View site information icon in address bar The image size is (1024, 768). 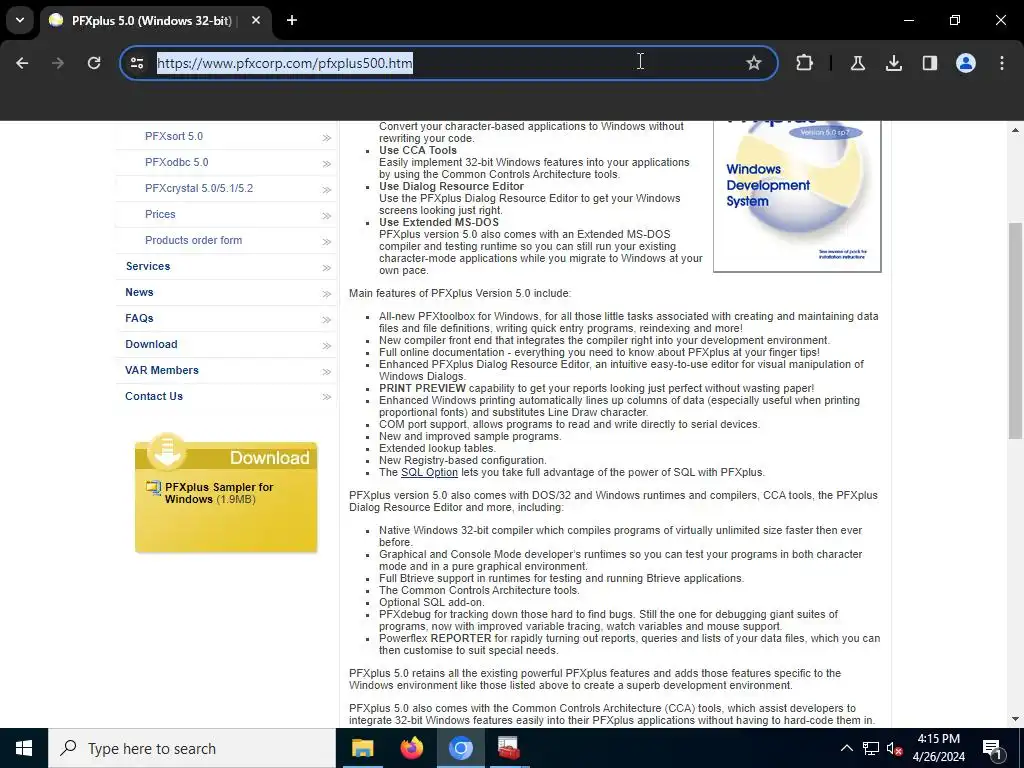[137, 63]
